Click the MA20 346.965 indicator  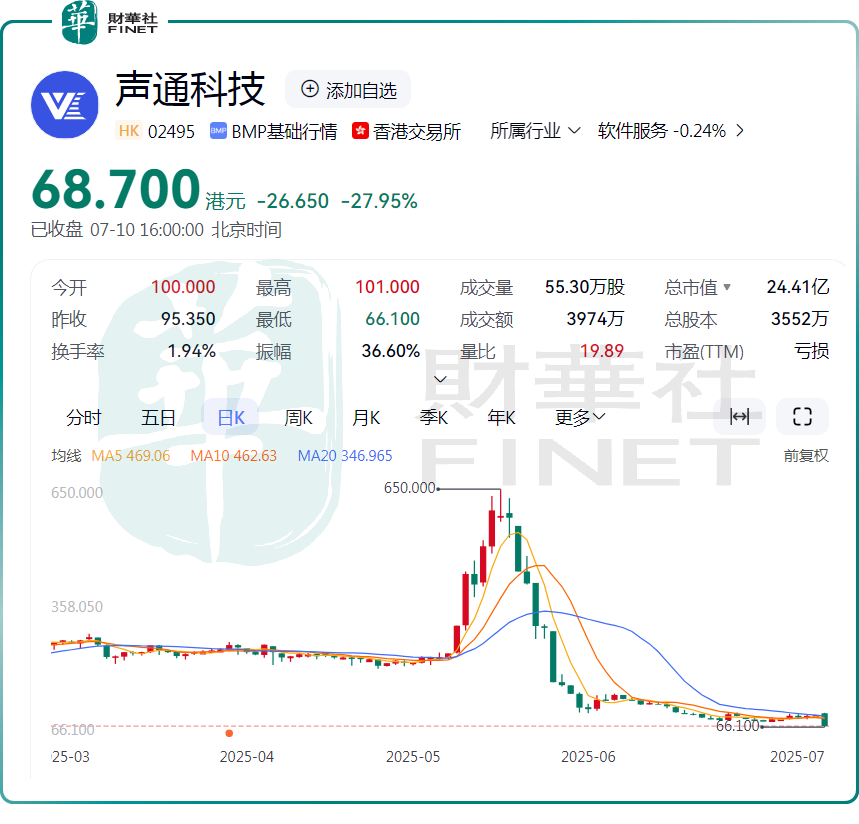(x=345, y=455)
